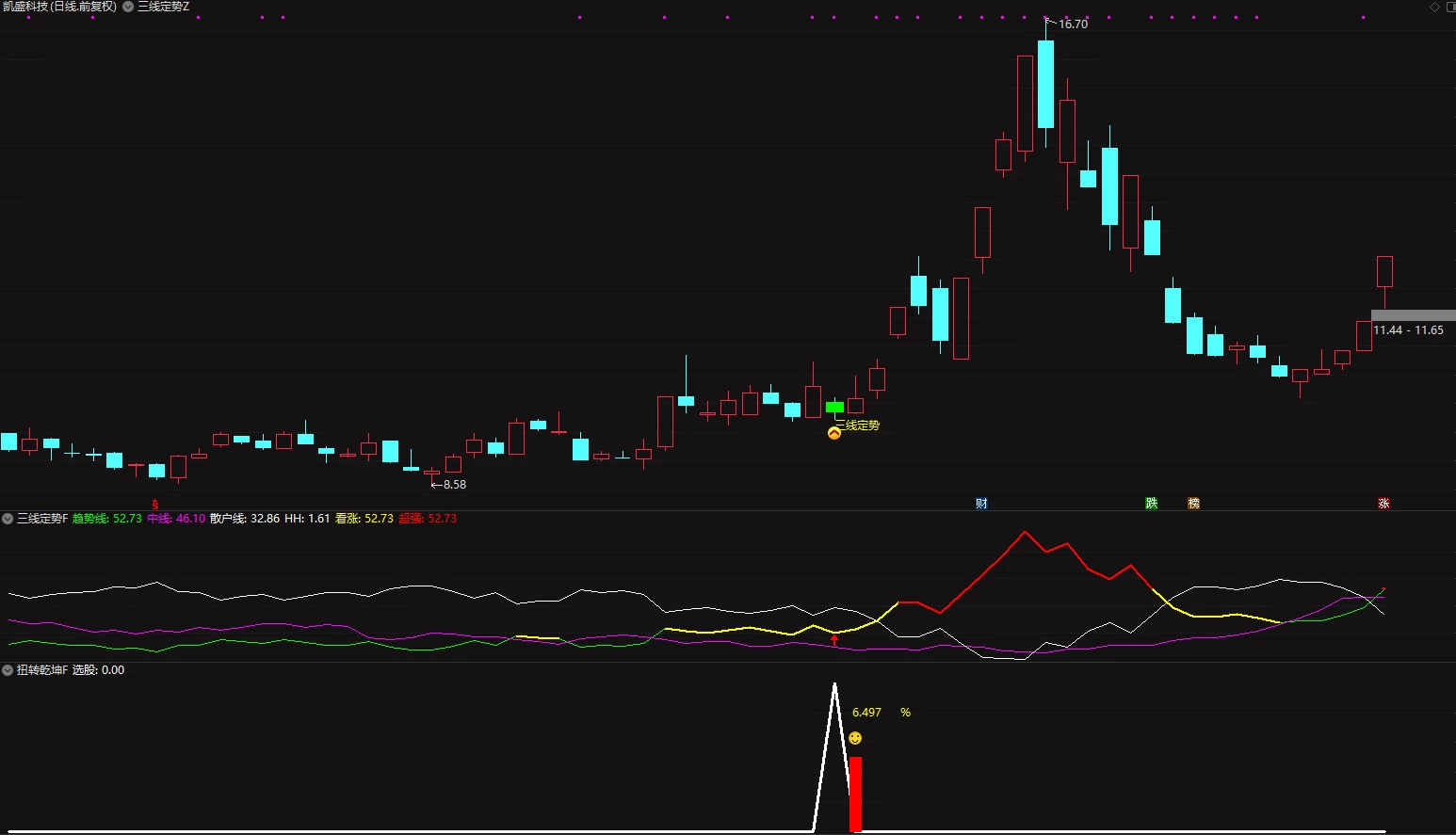Click the gray price gap box at right edge
The height and width of the screenshot is (835, 1456).
pos(1413,315)
